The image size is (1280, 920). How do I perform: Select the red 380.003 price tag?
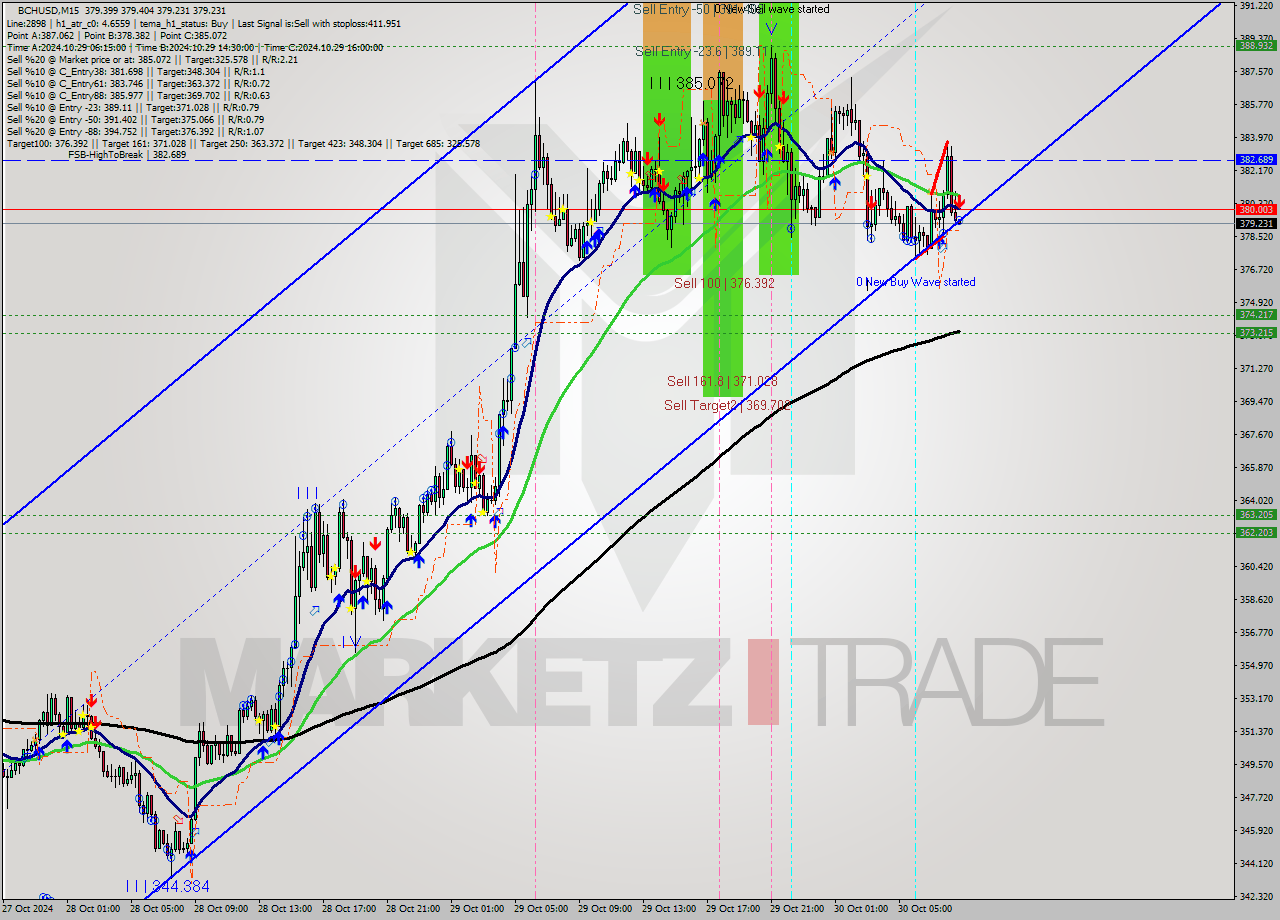click(1256, 209)
